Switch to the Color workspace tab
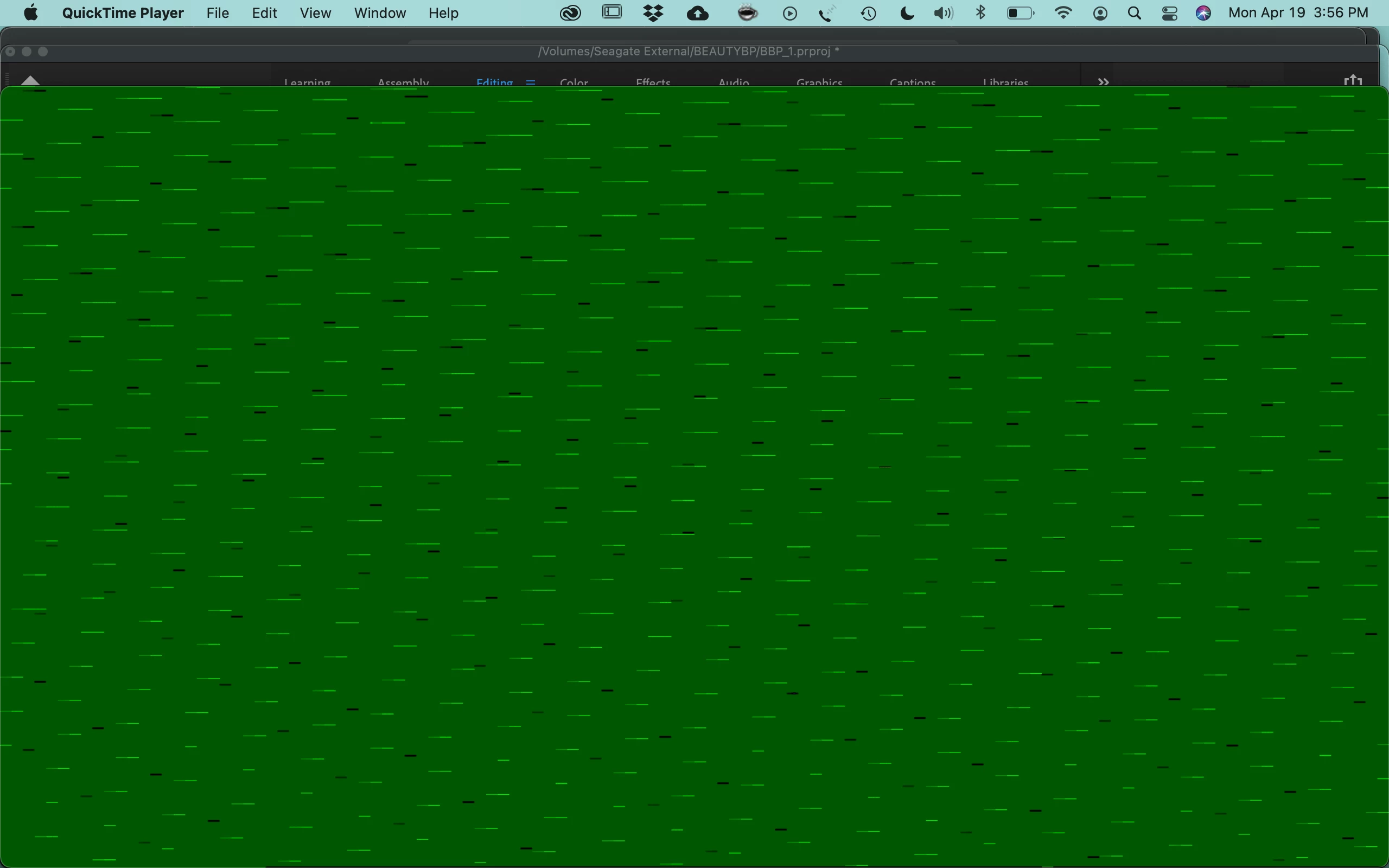 pos(574,82)
